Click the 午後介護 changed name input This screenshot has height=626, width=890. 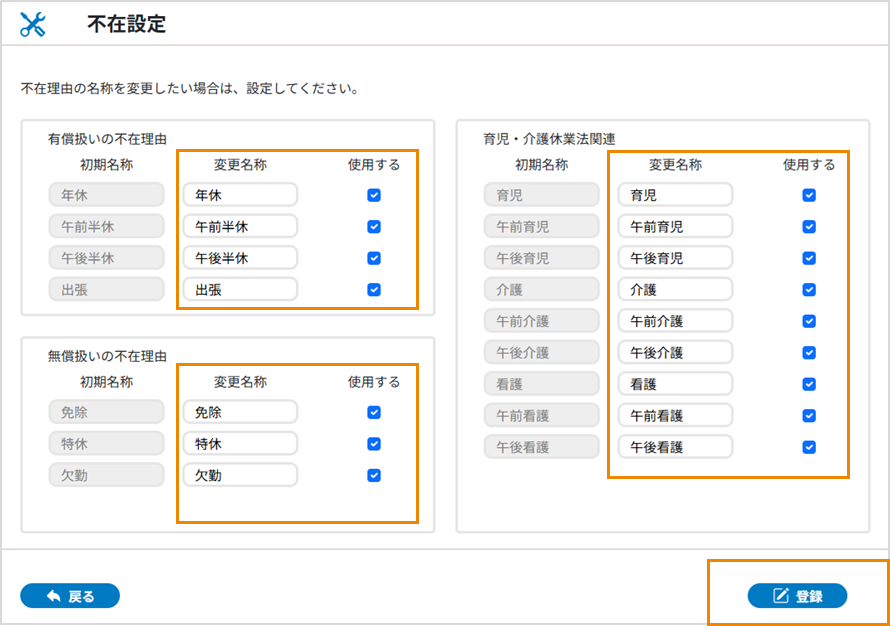point(675,353)
